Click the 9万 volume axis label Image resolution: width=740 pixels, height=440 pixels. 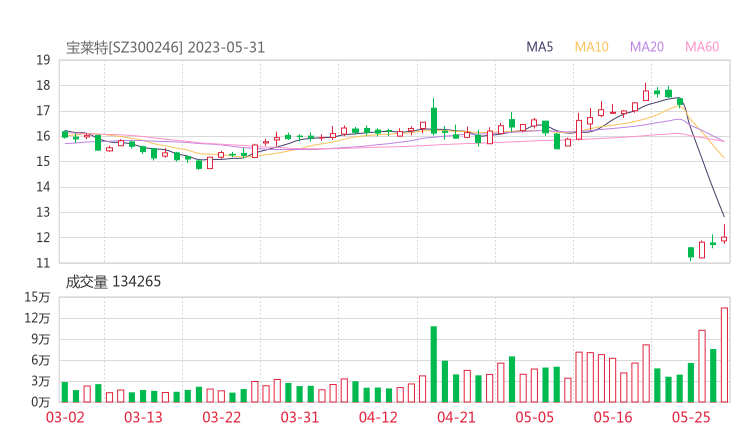coord(41,339)
